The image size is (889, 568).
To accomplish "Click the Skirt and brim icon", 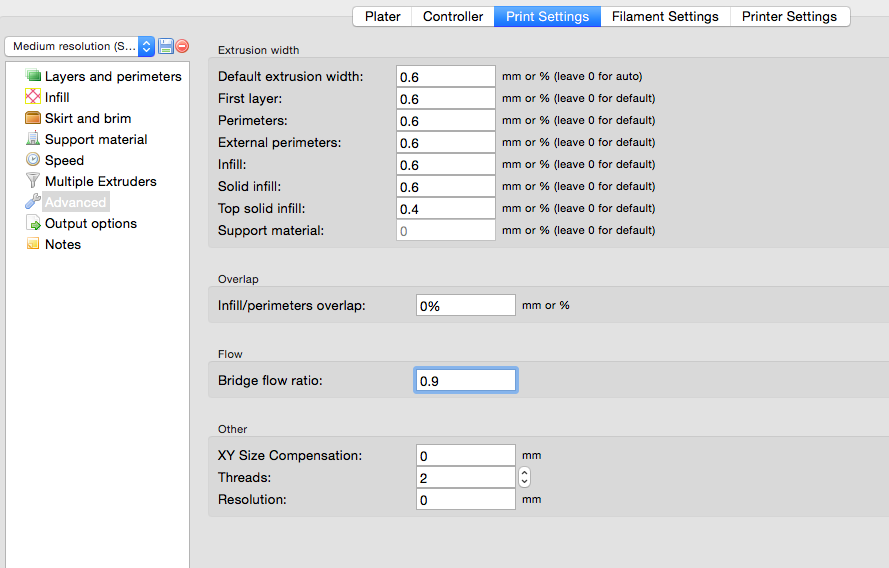I will (33, 118).
